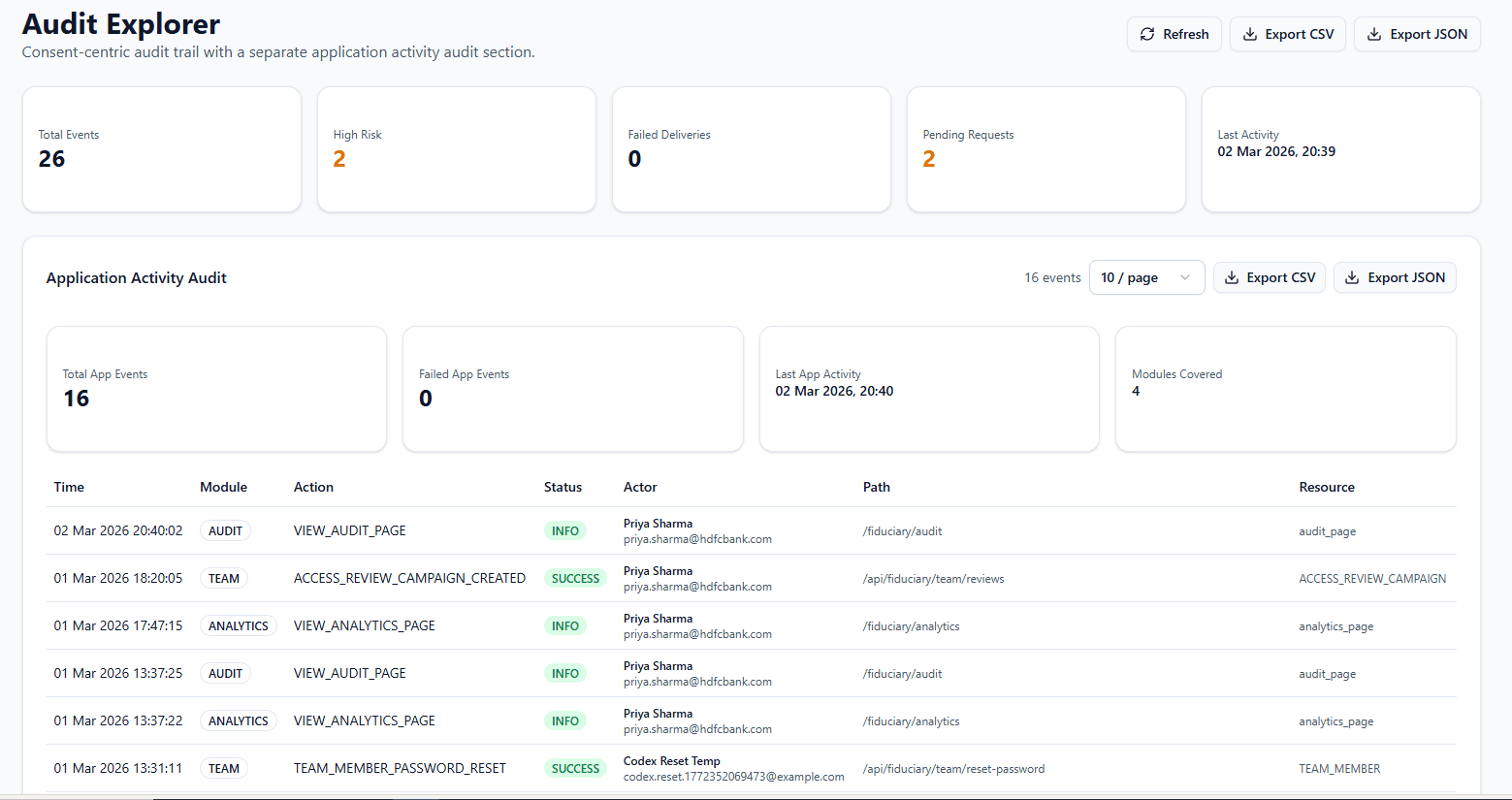Image resolution: width=1512 pixels, height=800 pixels.
Task: Click the download icon on header Export JSON
Action: coord(1375,33)
